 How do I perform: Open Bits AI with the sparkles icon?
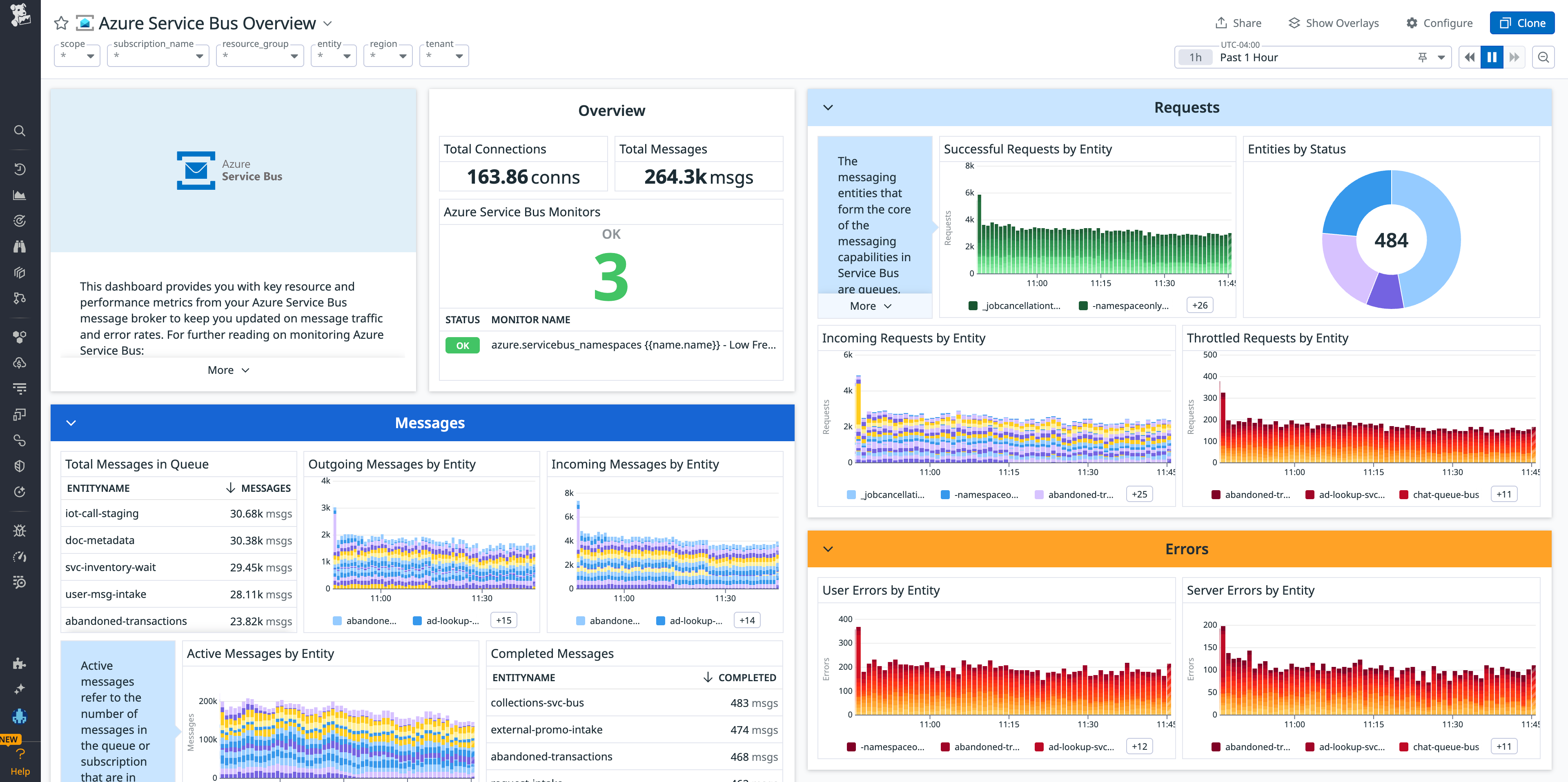coord(20,689)
